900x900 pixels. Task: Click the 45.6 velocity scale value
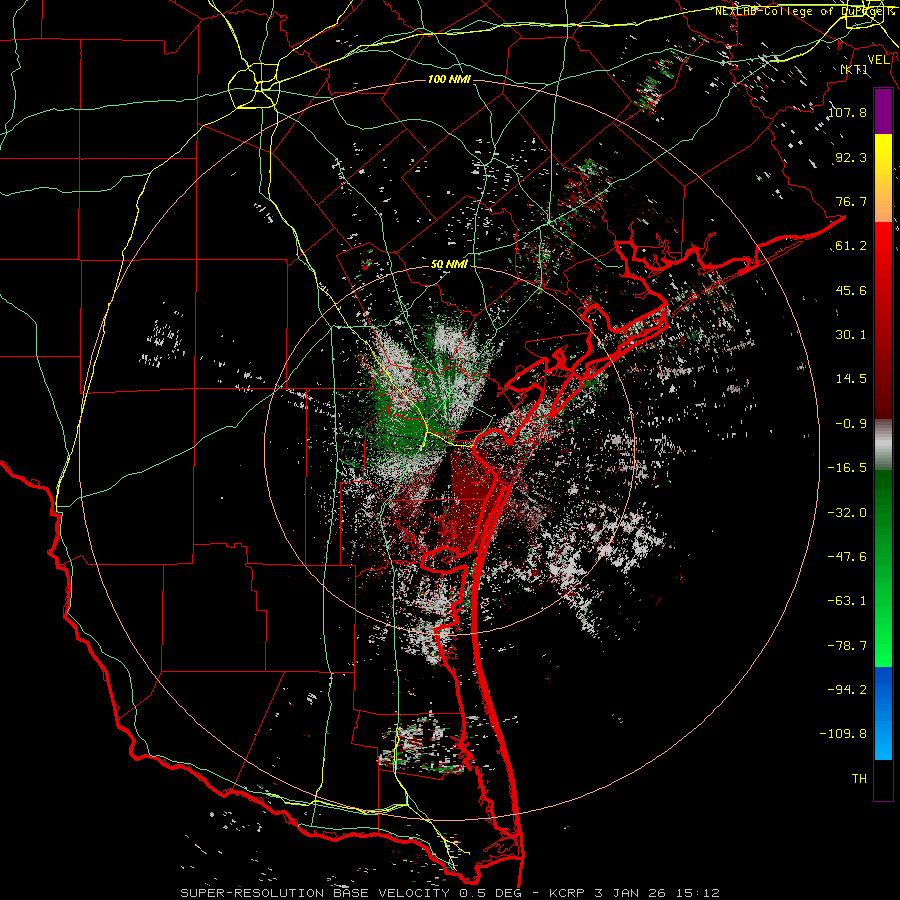click(851, 290)
